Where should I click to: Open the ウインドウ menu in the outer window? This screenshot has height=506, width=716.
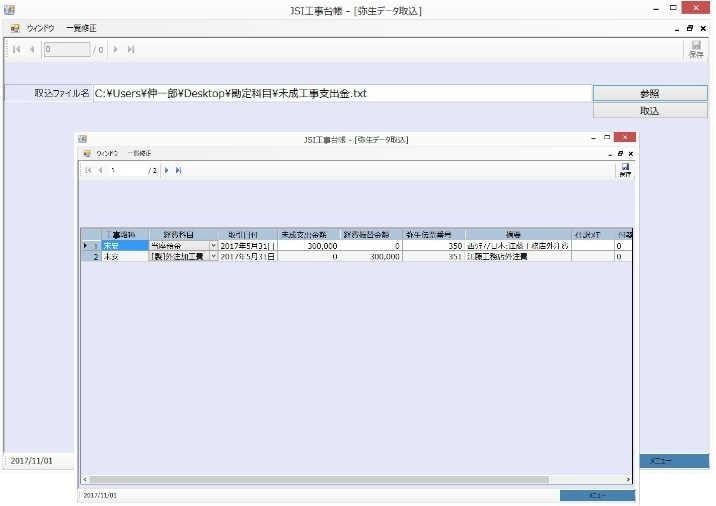pos(41,29)
